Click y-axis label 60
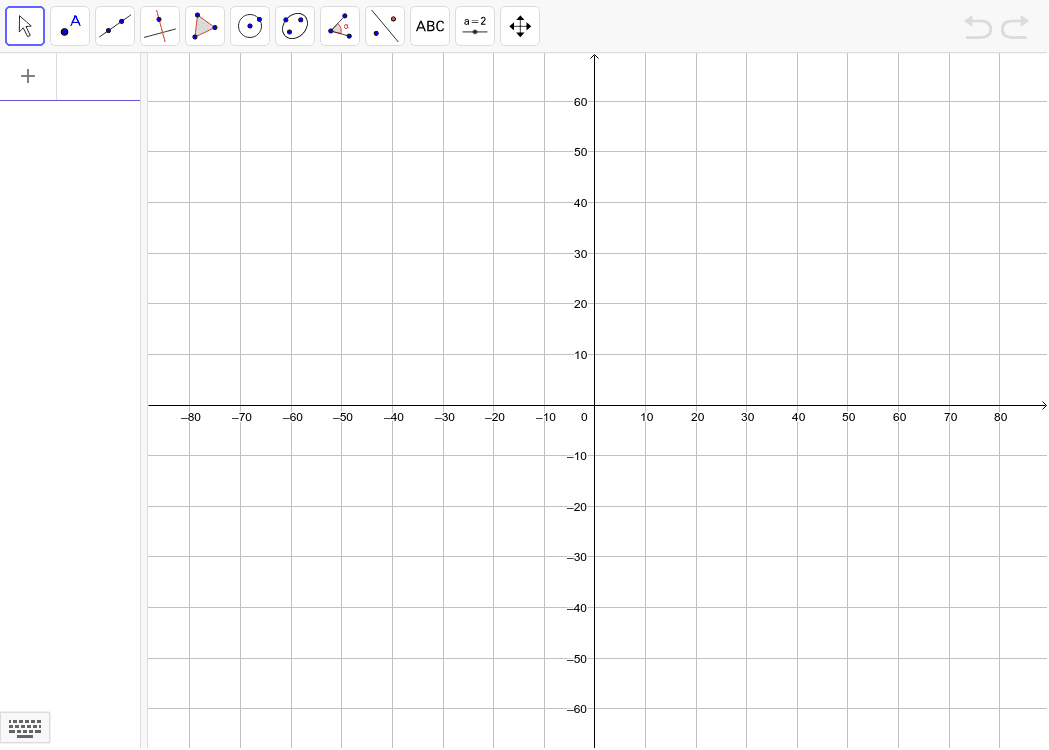The height and width of the screenshot is (750, 1049). (x=580, y=102)
